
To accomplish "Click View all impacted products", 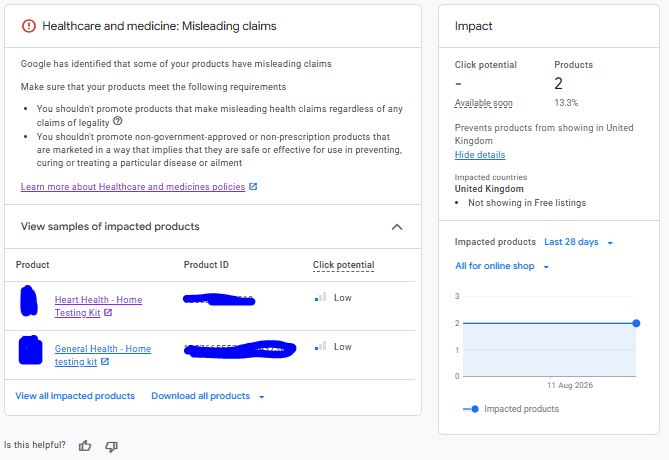I will pos(75,396).
